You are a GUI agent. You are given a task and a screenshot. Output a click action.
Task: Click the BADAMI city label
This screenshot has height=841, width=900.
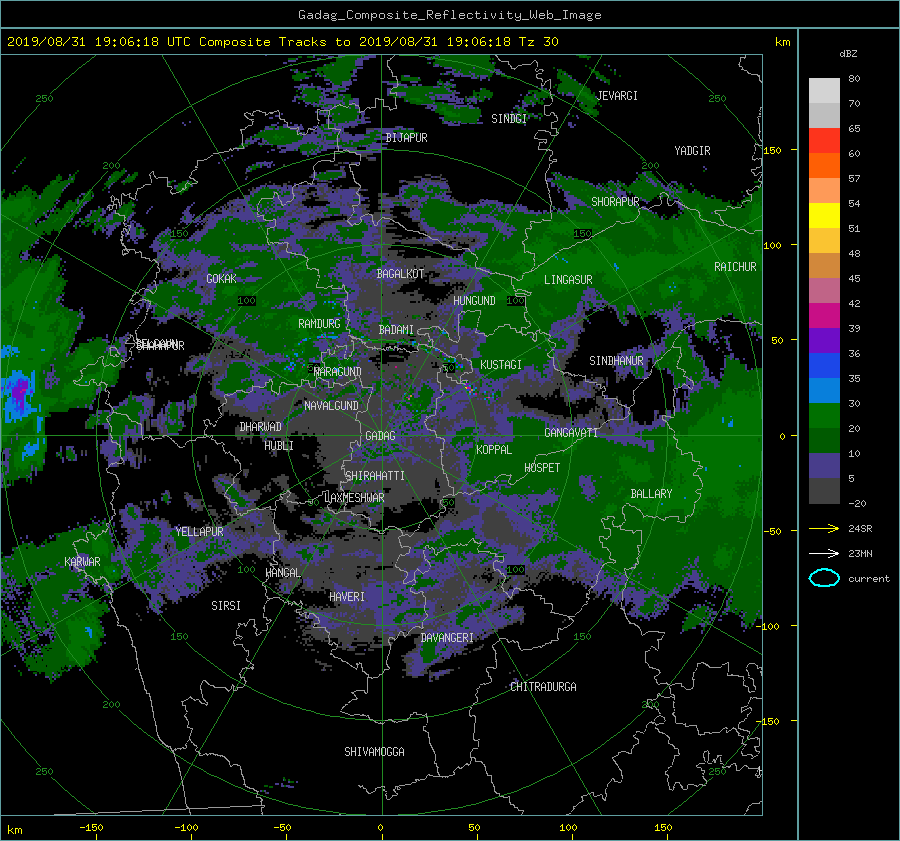pyautogui.click(x=396, y=330)
